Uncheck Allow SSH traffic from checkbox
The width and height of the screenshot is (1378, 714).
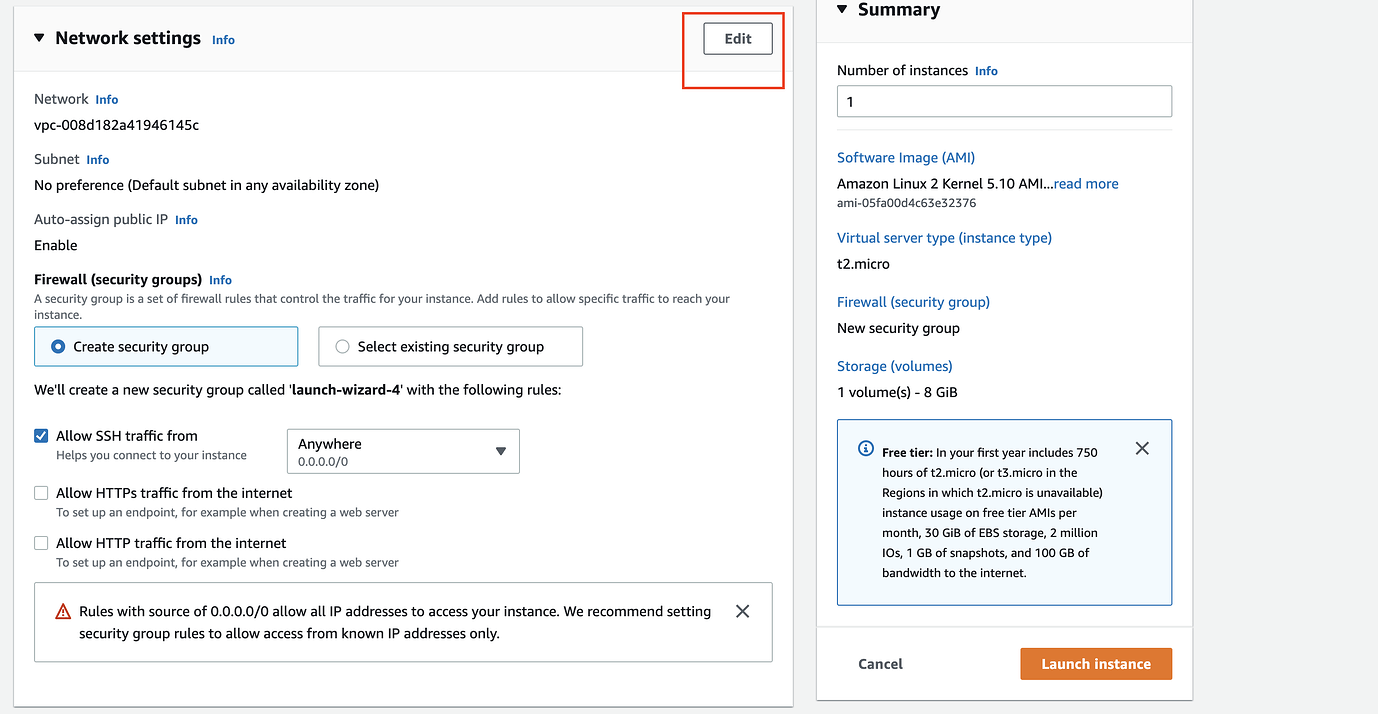coord(41,436)
